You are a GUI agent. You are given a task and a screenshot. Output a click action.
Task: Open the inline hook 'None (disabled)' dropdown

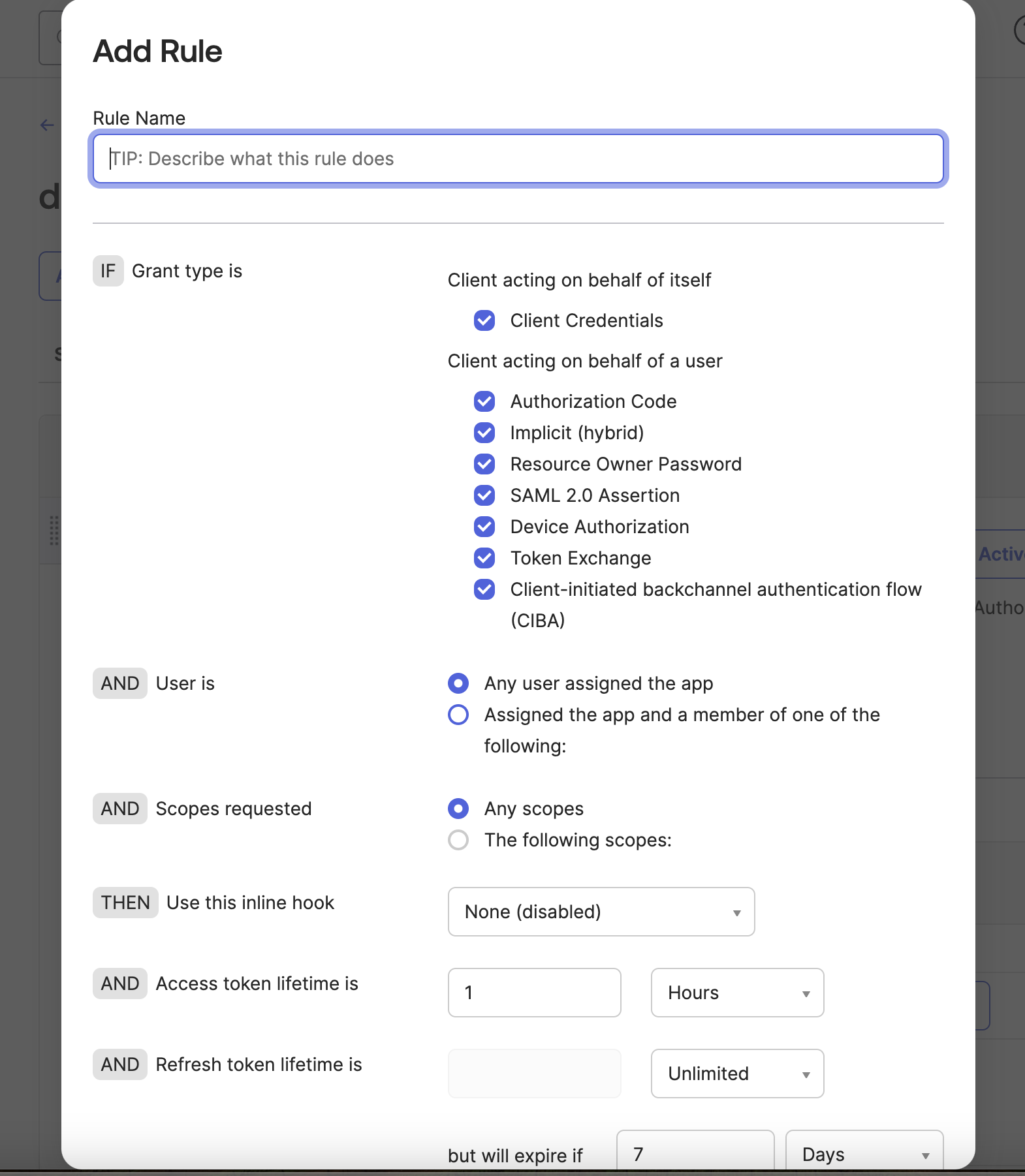coord(601,912)
